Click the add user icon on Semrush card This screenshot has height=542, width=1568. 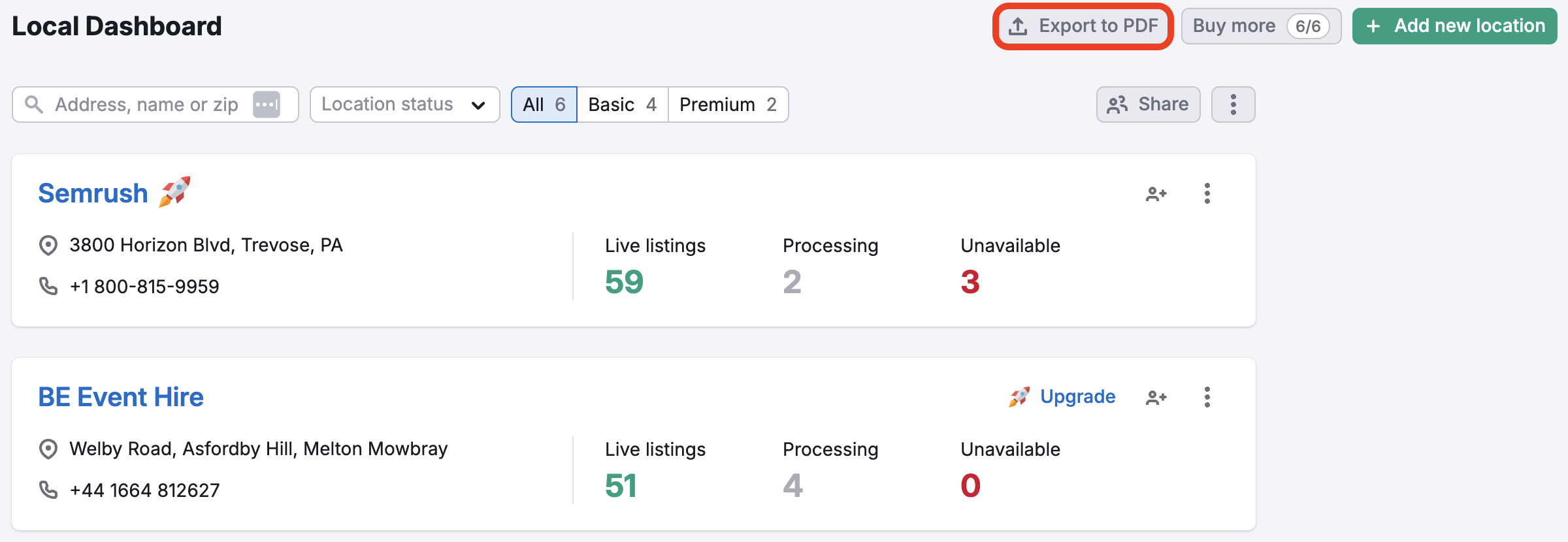1156,194
